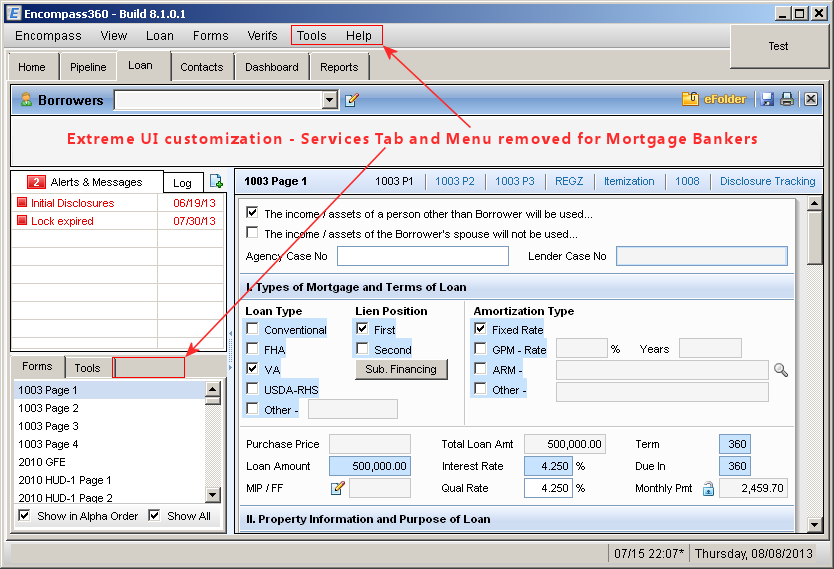Check the FHA loan type

(x=252, y=349)
